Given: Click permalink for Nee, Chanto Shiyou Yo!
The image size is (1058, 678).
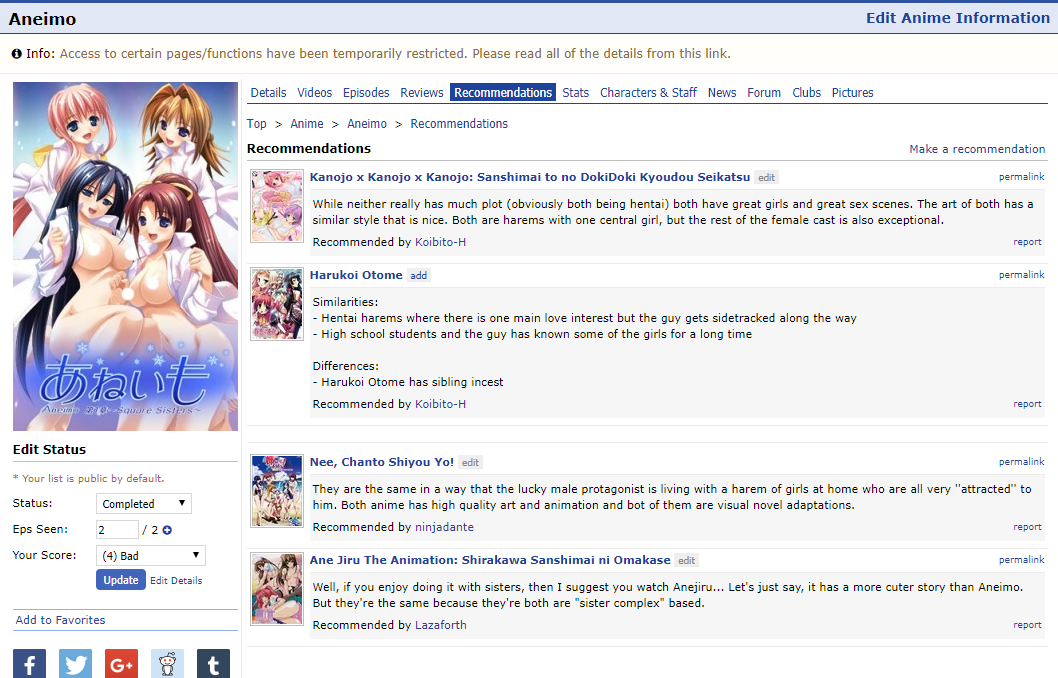Looking at the screenshot, I should pos(1022,461).
